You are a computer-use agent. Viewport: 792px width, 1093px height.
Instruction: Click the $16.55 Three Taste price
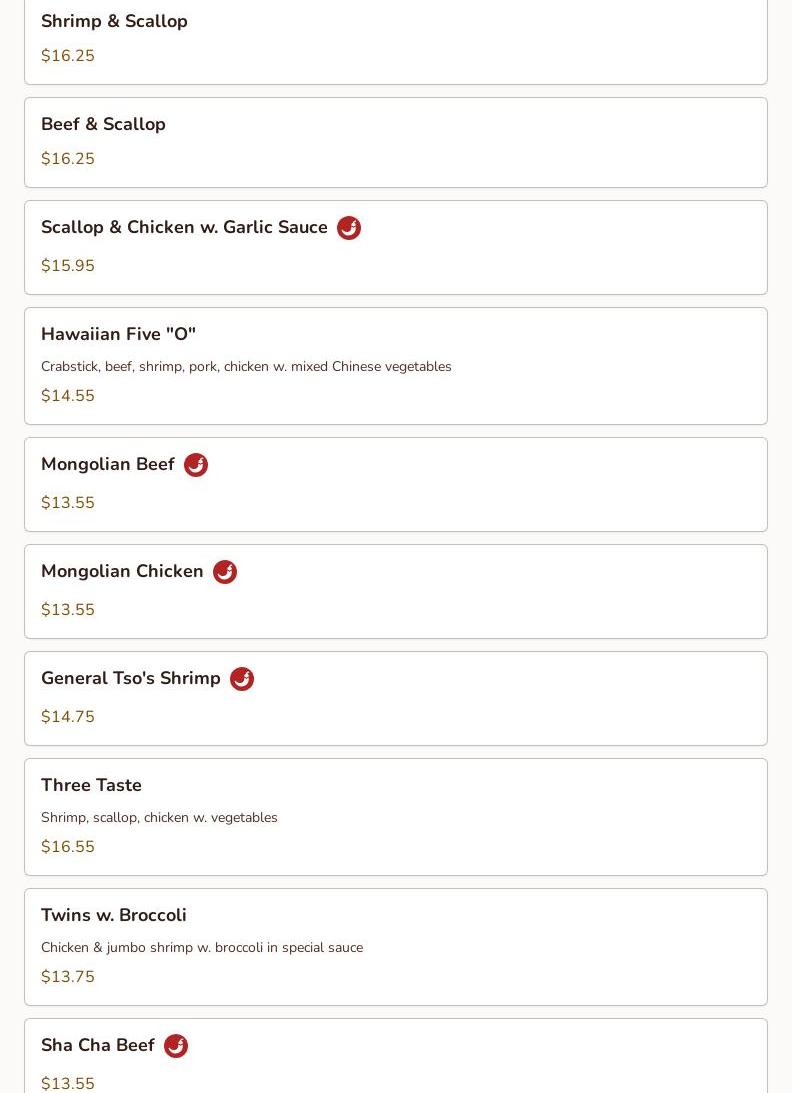(x=68, y=847)
